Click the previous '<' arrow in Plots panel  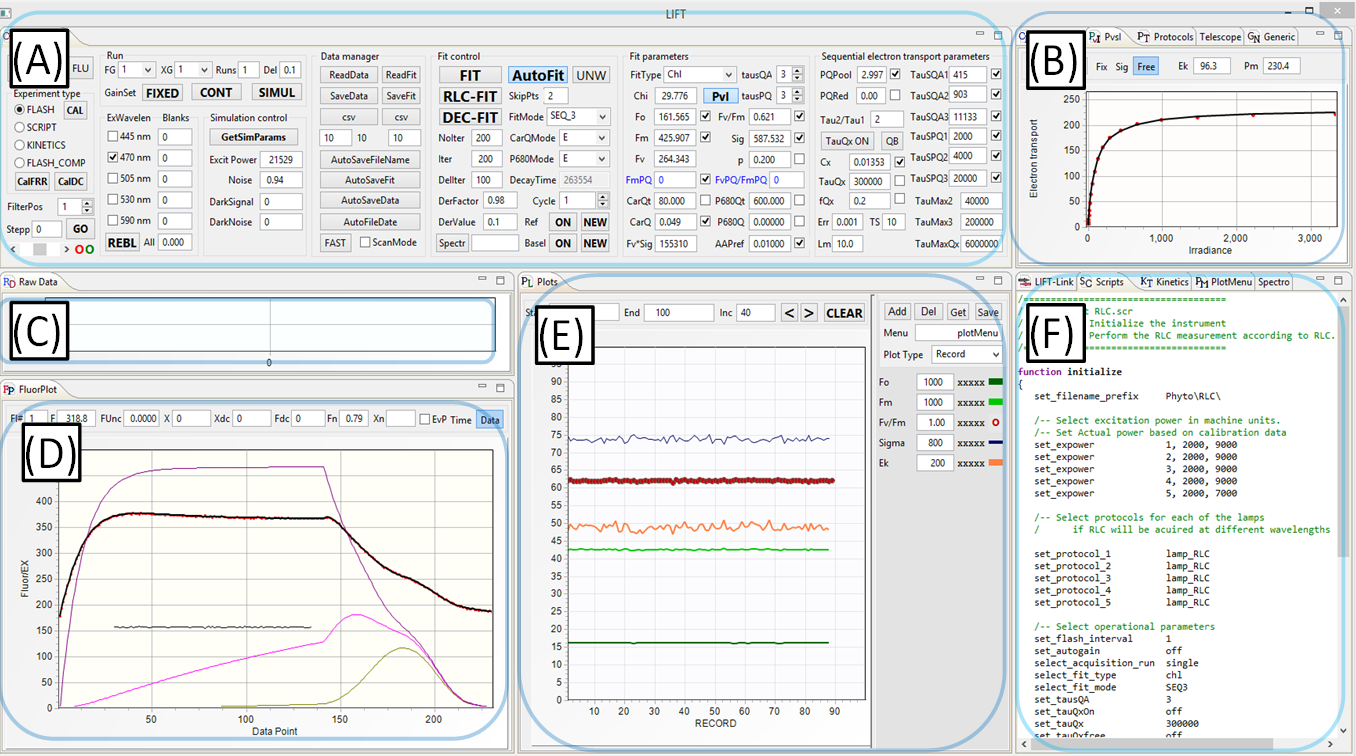coord(790,313)
